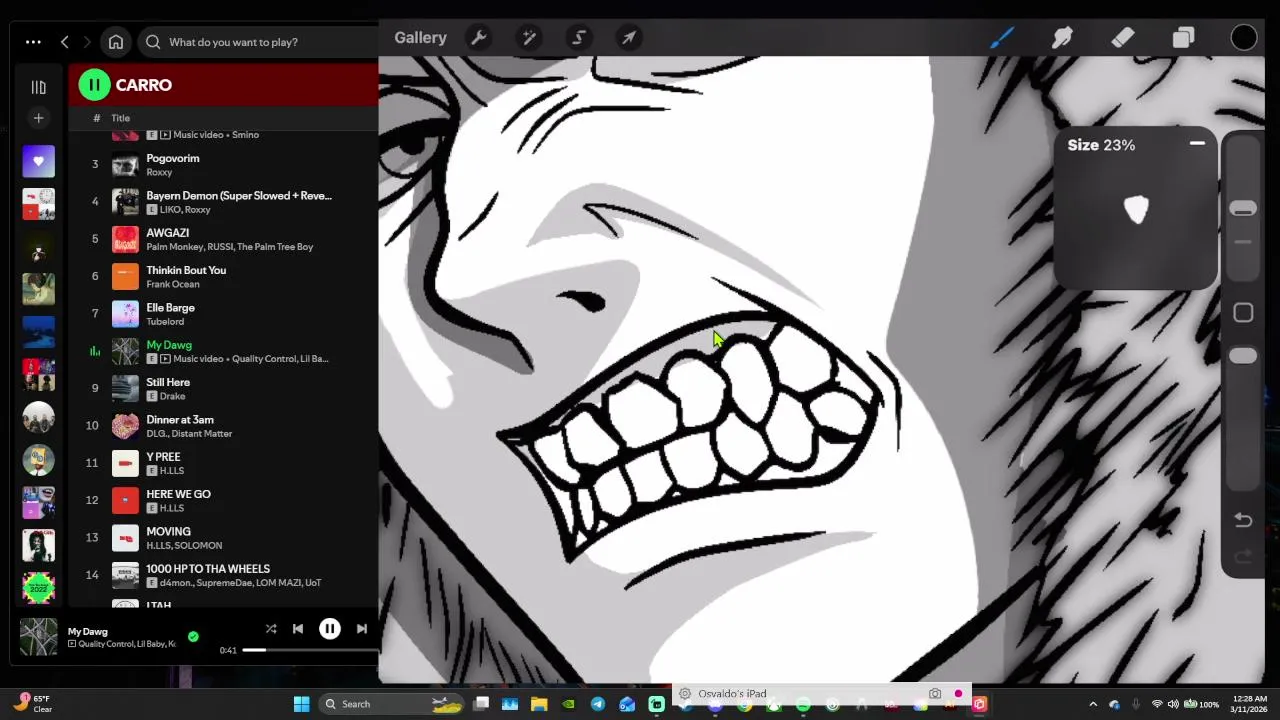Viewport: 1280px width, 720px height.
Task: Open Procreate Gallery
Action: tap(420, 38)
